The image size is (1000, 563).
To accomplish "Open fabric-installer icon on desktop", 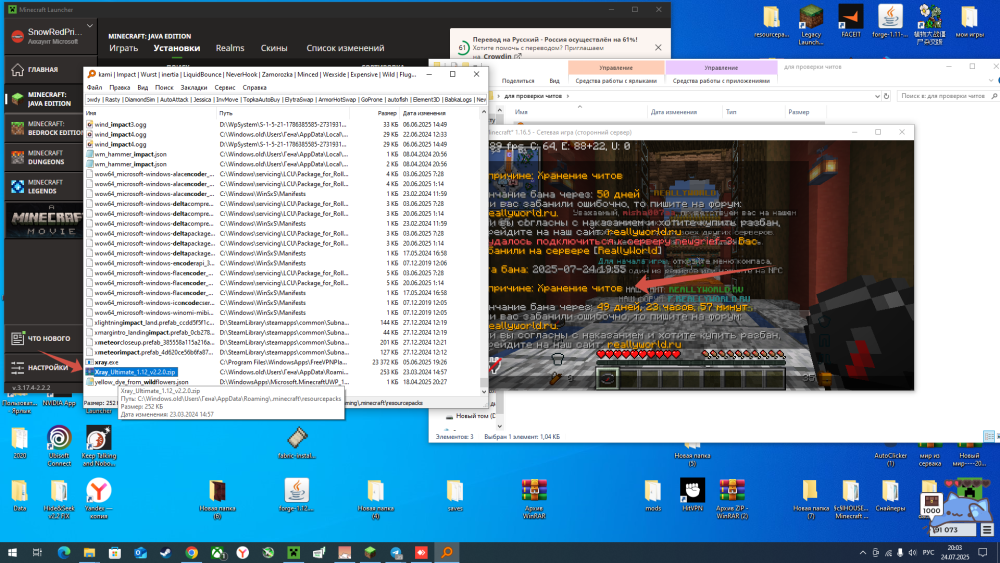I will pos(297,443).
